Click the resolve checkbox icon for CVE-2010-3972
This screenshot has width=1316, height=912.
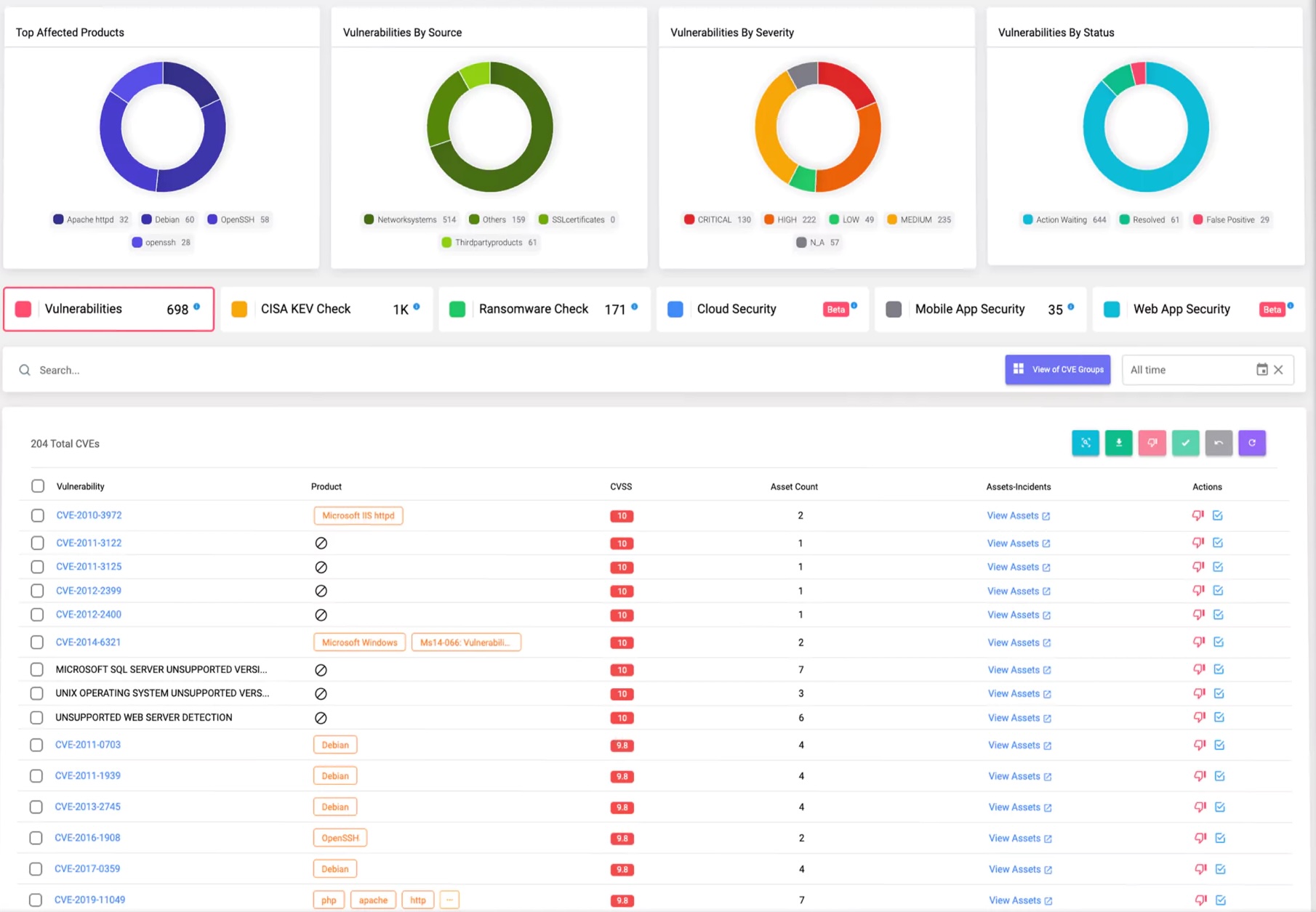1218,515
